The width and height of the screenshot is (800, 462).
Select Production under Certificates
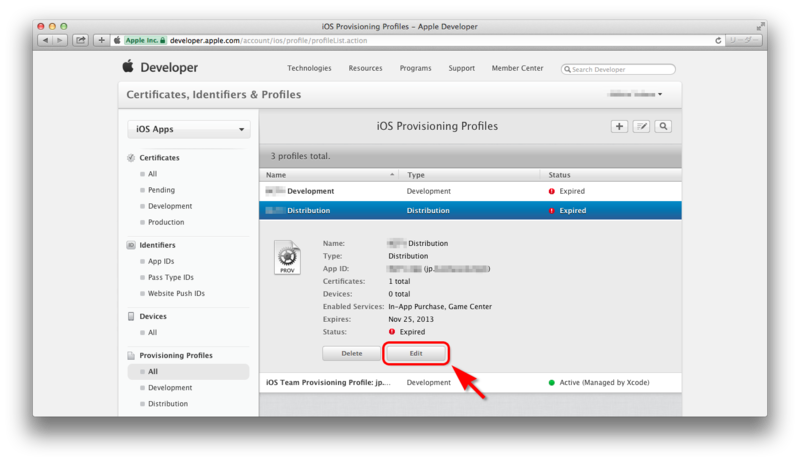tap(166, 222)
